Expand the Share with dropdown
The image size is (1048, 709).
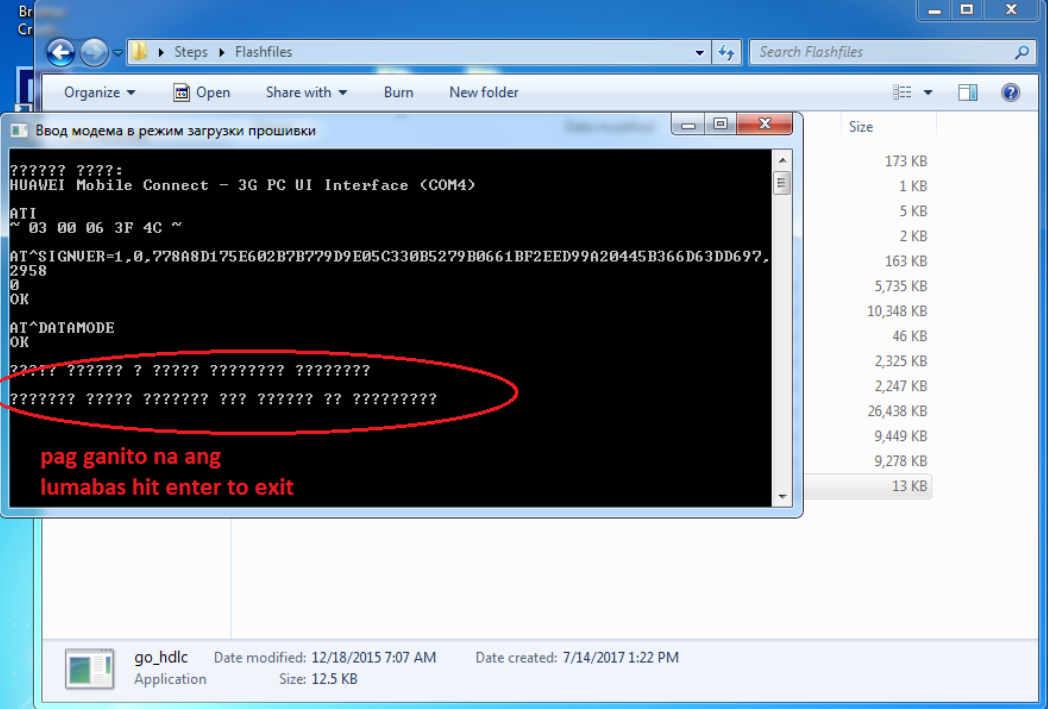click(305, 92)
